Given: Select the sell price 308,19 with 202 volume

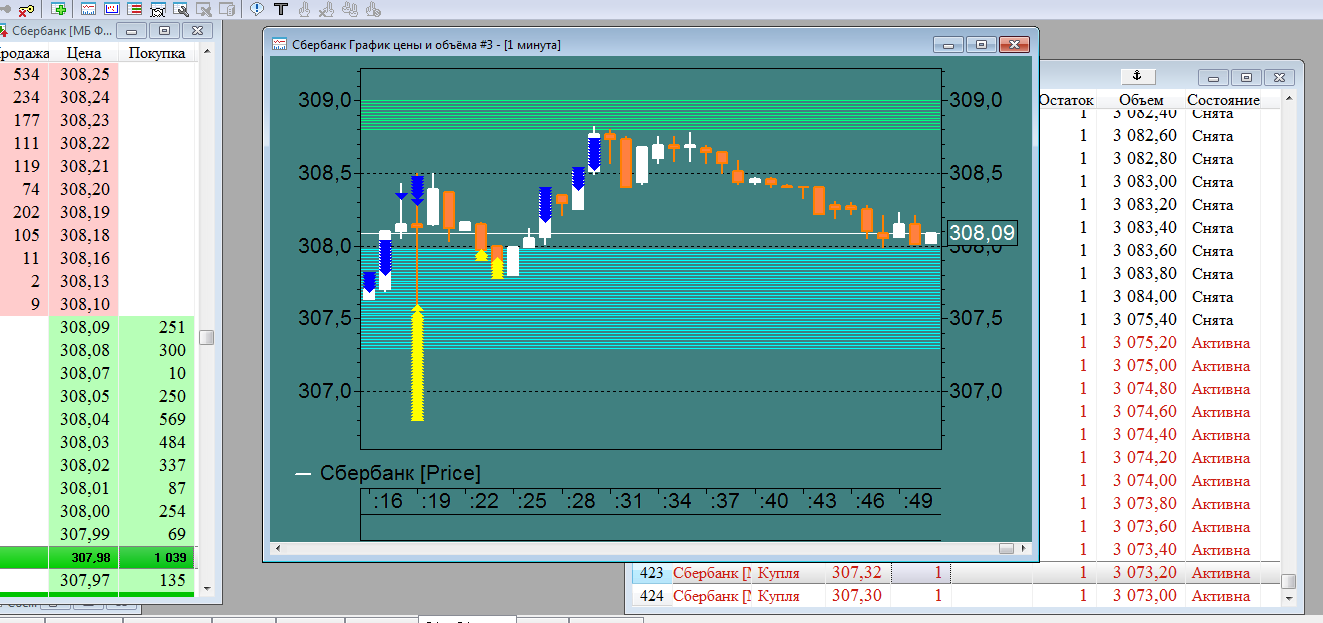Looking at the screenshot, I should tap(98, 212).
